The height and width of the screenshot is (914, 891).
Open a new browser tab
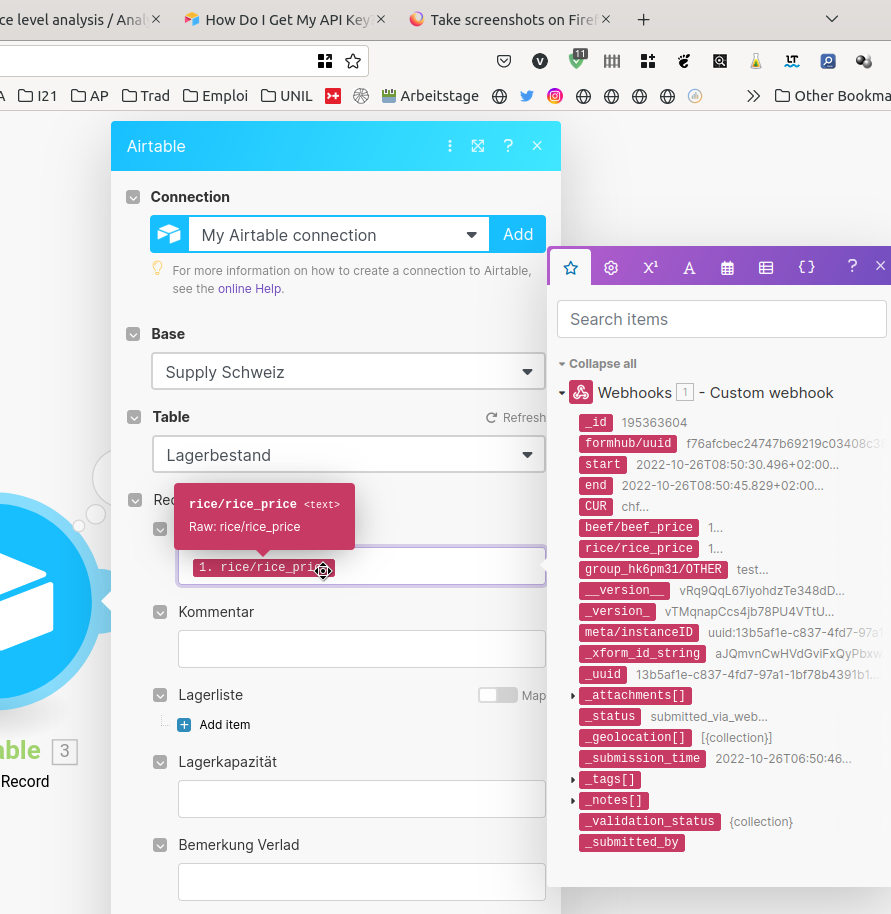click(643, 20)
